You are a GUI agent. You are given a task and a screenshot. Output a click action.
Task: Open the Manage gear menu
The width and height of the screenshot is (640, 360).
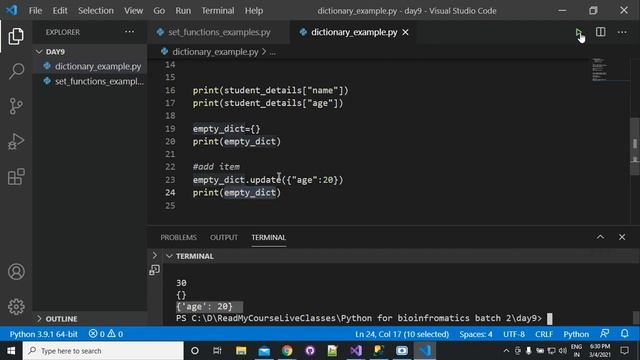[16, 307]
